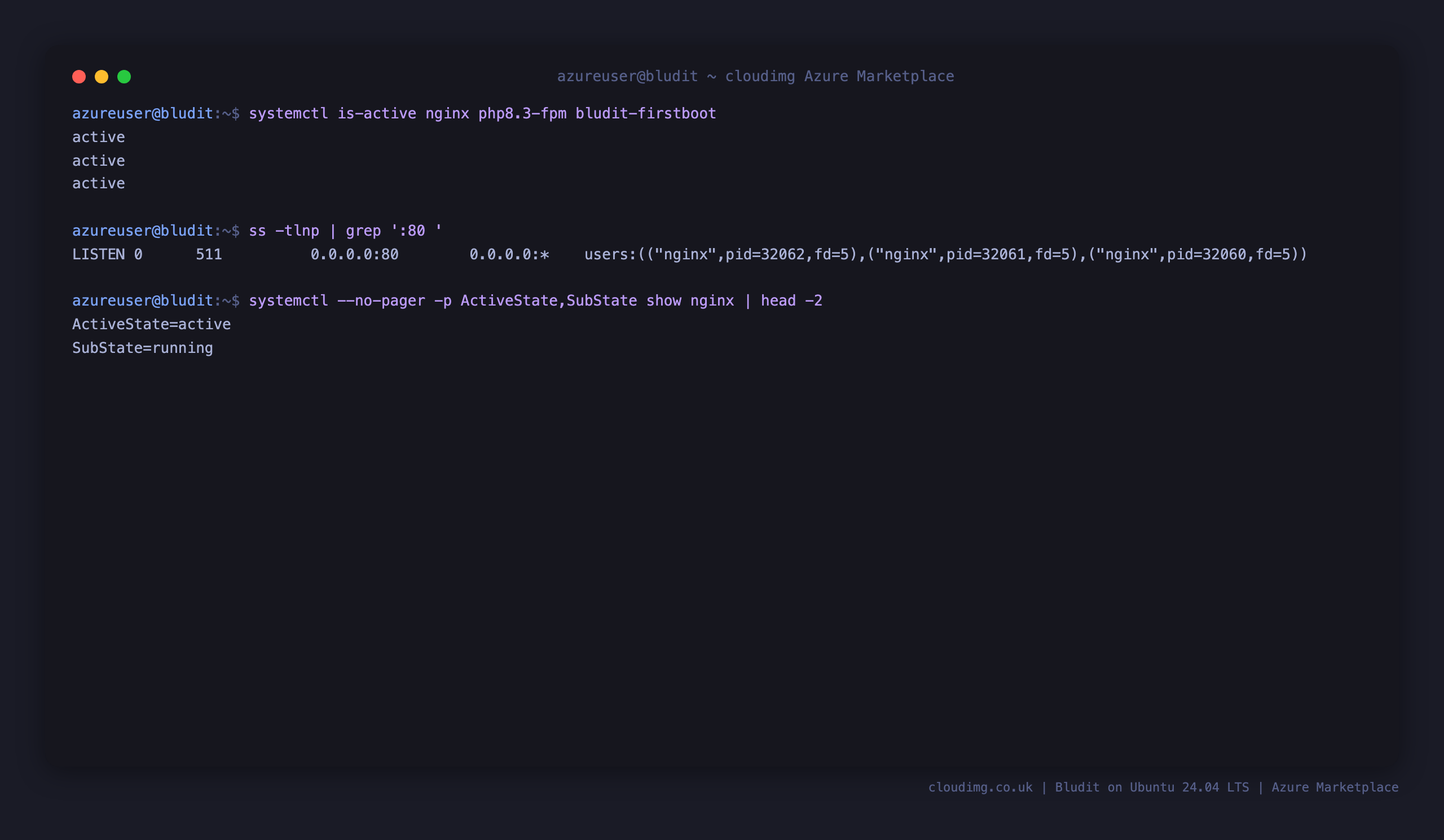Viewport: 1444px width, 840px height.
Task: Click the 'cloudimg.co.uk' footer text
Action: tap(980, 788)
